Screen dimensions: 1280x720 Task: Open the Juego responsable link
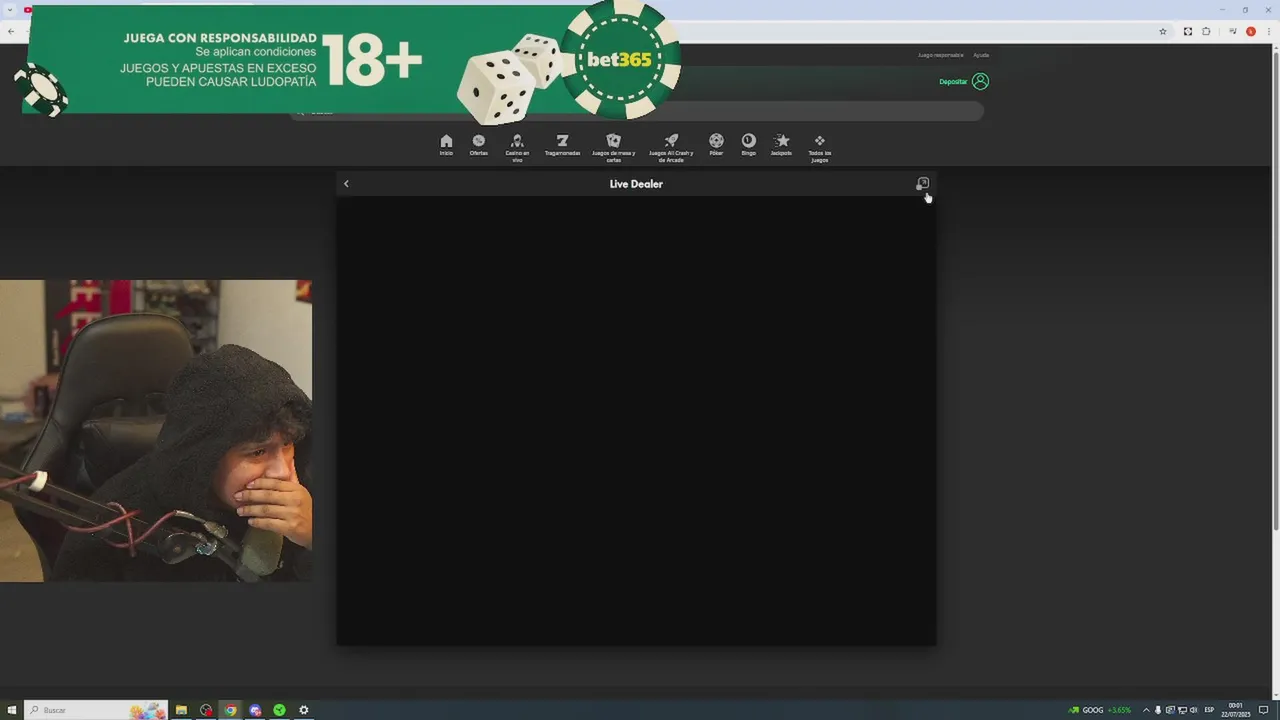point(940,55)
